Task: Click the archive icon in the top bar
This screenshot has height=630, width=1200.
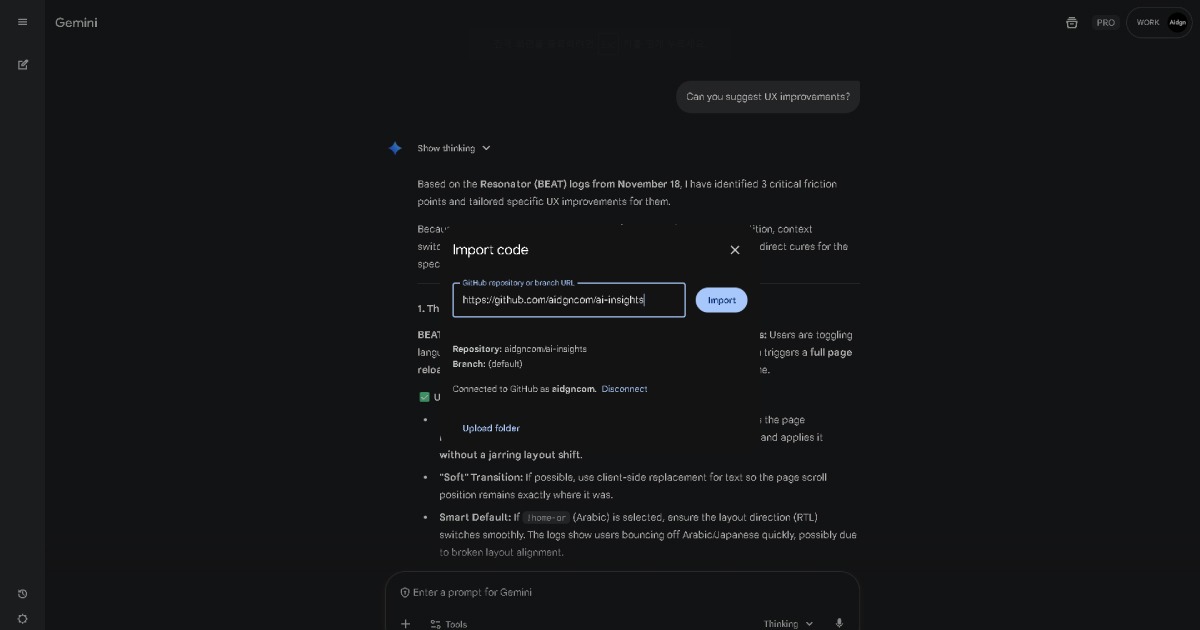Action: click(1071, 22)
